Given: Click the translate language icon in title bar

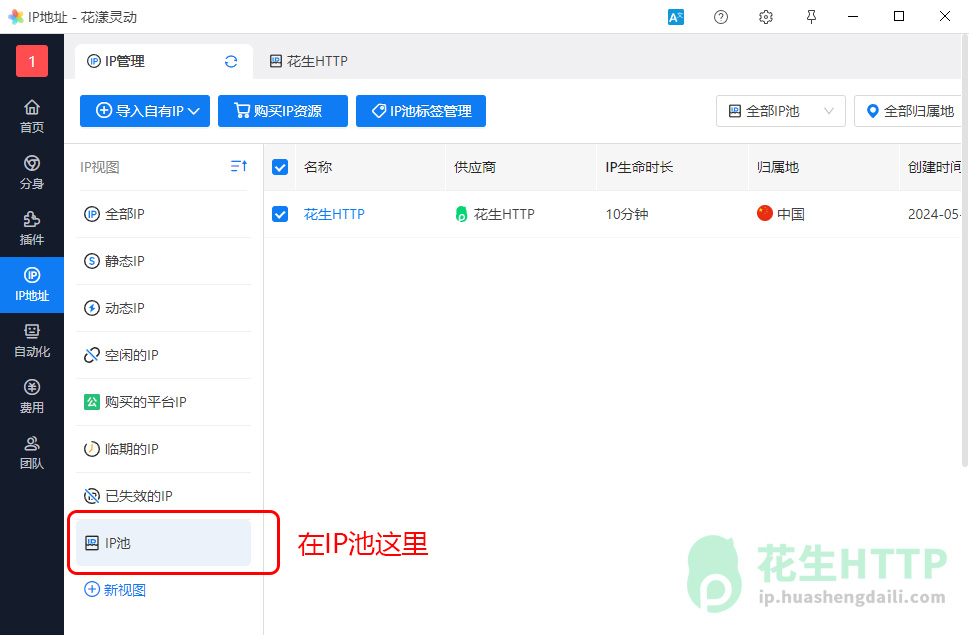Looking at the screenshot, I should pyautogui.click(x=675, y=17).
